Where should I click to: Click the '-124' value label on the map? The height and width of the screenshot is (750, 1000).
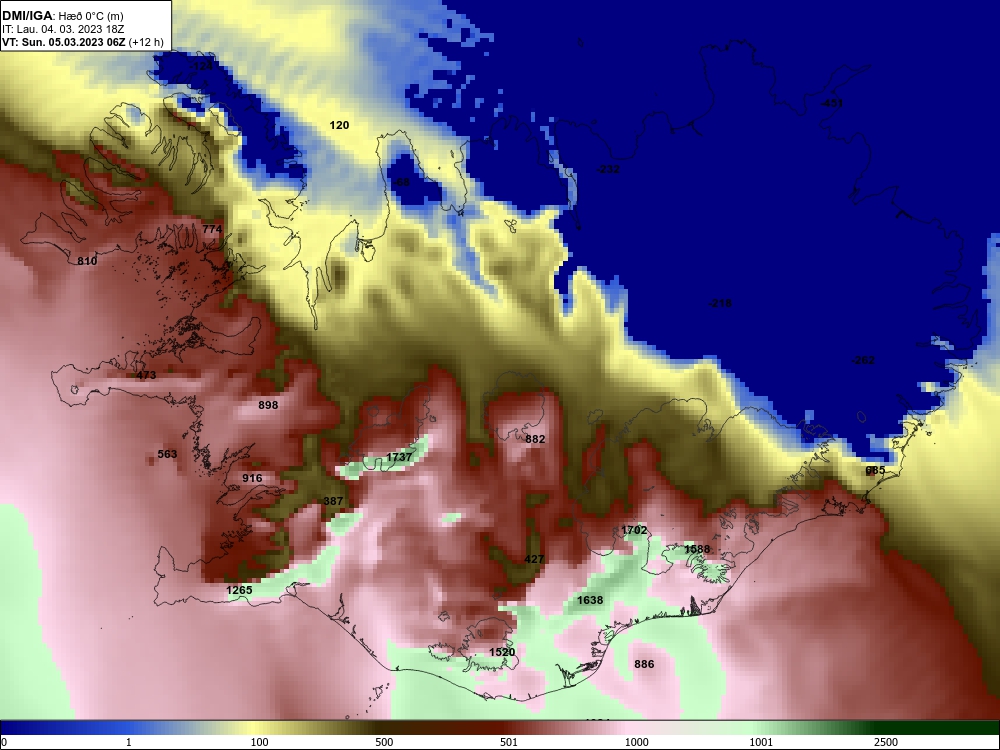[x=202, y=66]
